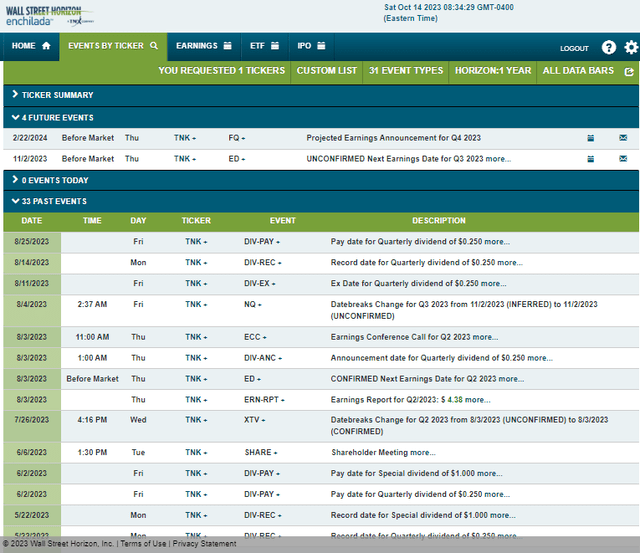This screenshot has width=640, height=553.
Task: Sort by the TIME column header
Action: (x=92, y=221)
